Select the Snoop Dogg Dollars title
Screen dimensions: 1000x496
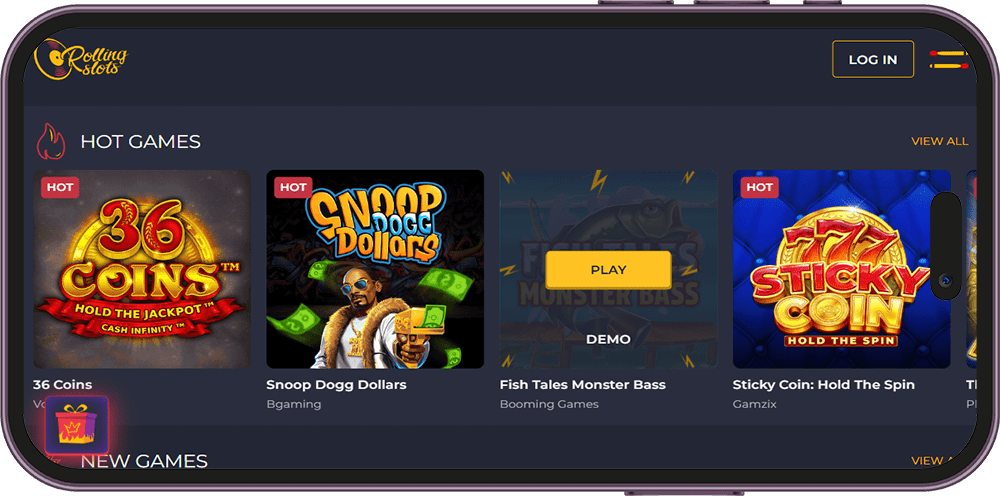coord(336,384)
